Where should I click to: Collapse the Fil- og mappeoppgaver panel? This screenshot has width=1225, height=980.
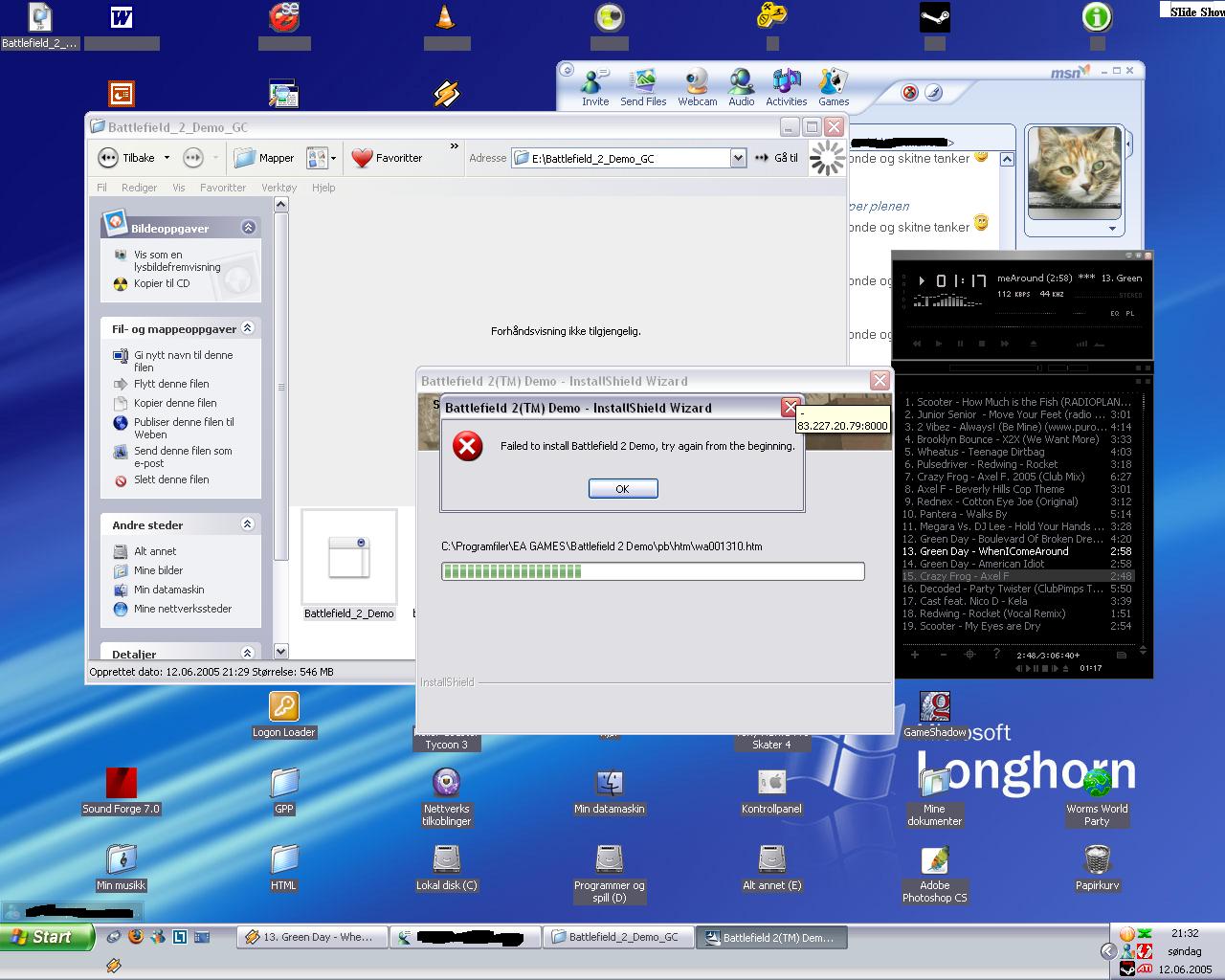point(248,328)
